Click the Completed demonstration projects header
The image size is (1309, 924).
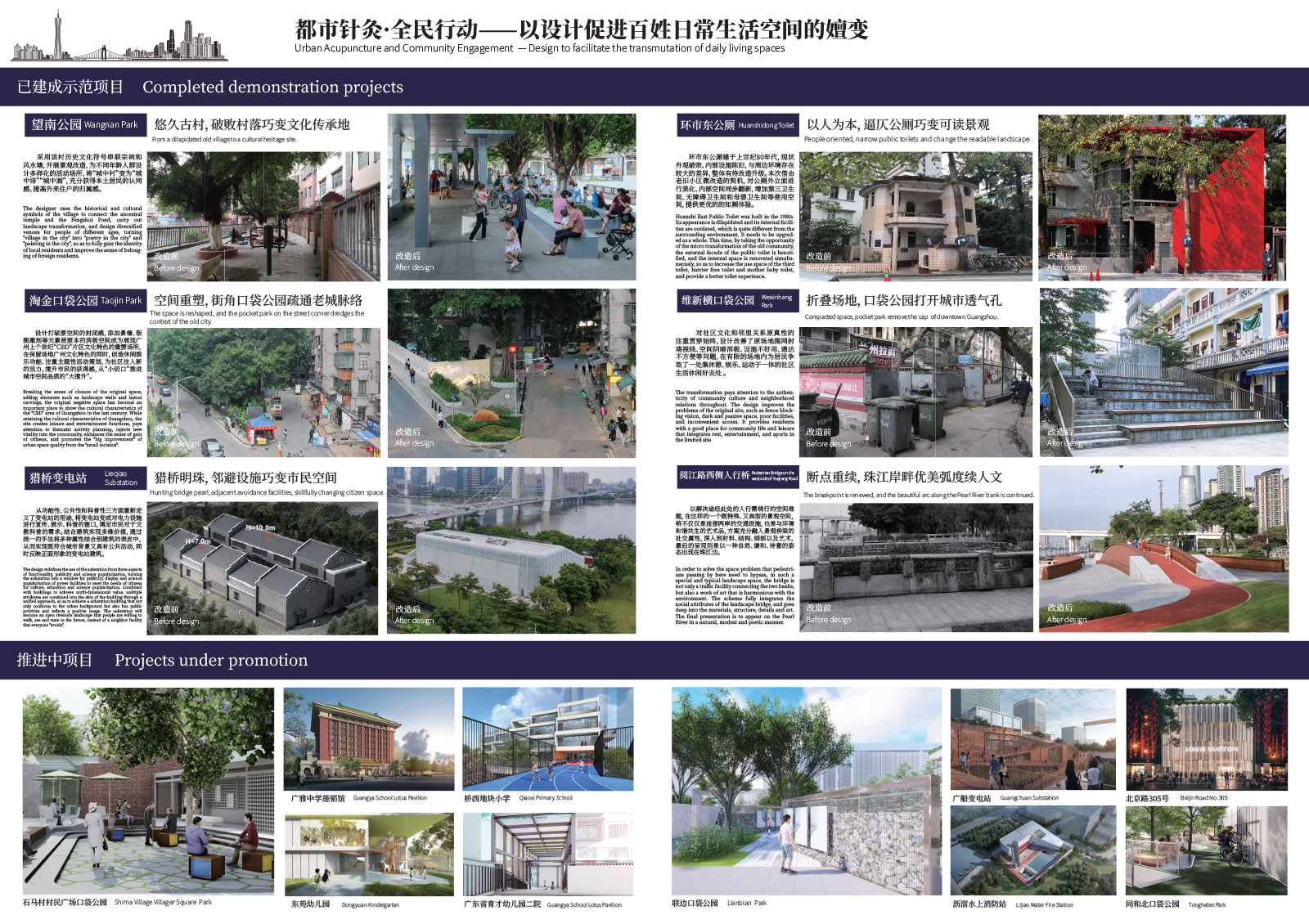[210, 87]
